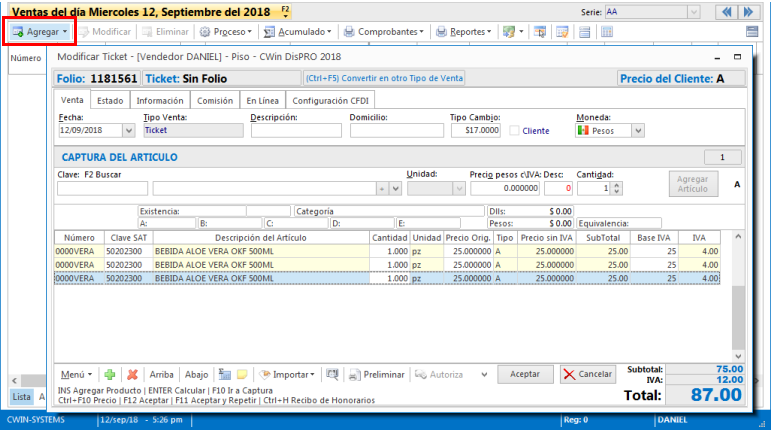Click the yellow note icon in bottom toolbar
771x430 pixels.
[x=241, y=374]
